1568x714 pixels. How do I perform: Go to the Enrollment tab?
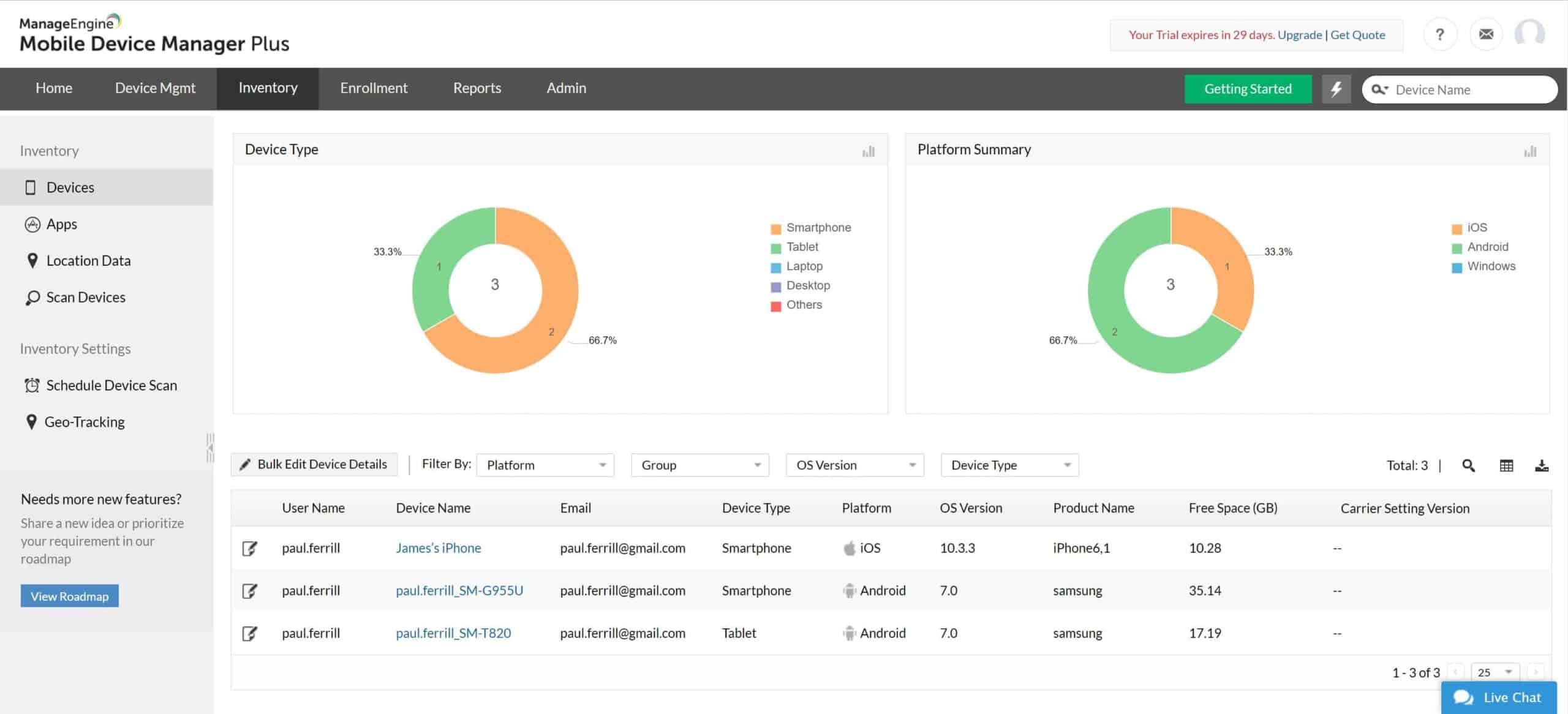coord(374,88)
